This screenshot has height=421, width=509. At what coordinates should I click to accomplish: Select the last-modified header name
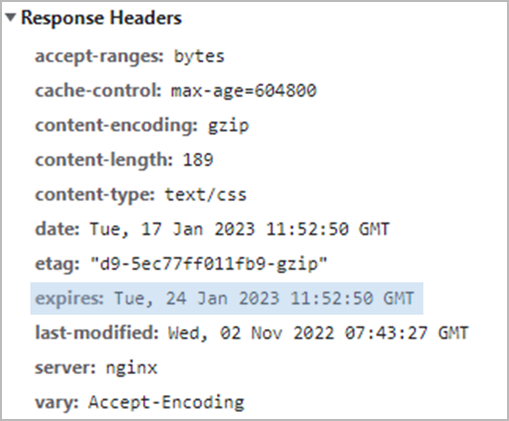pos(97,333)
